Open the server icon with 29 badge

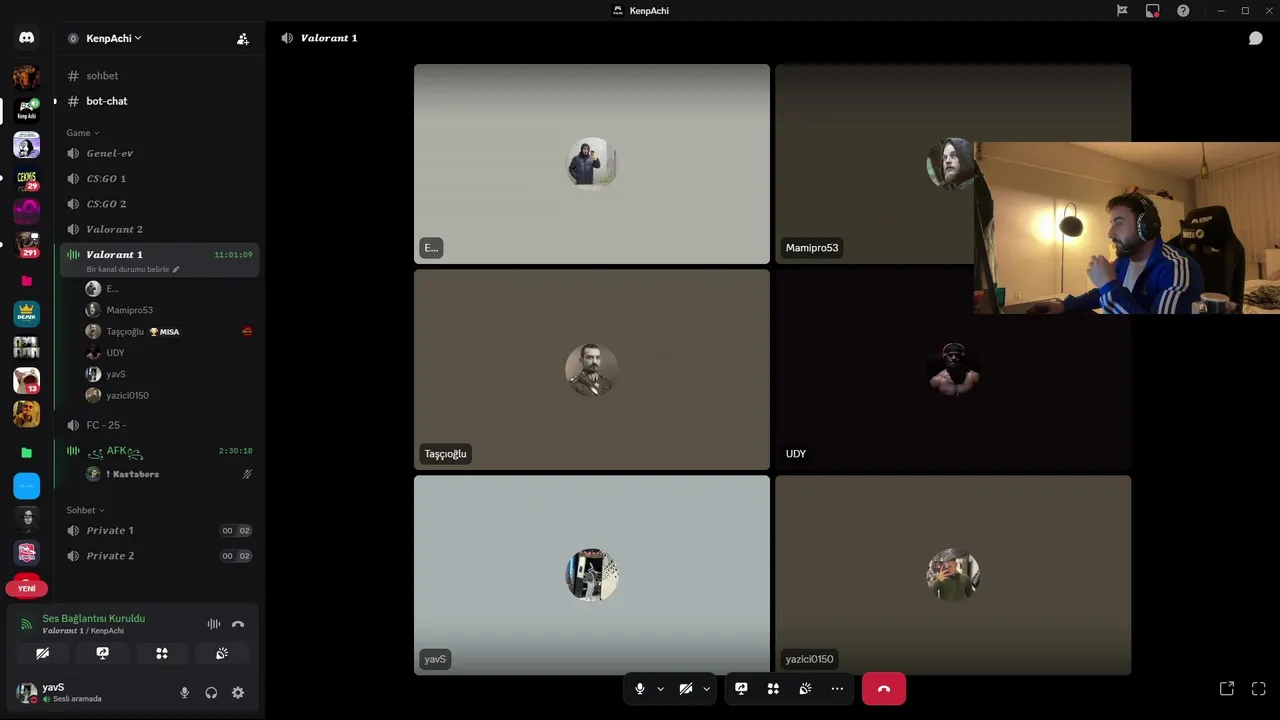26,179
